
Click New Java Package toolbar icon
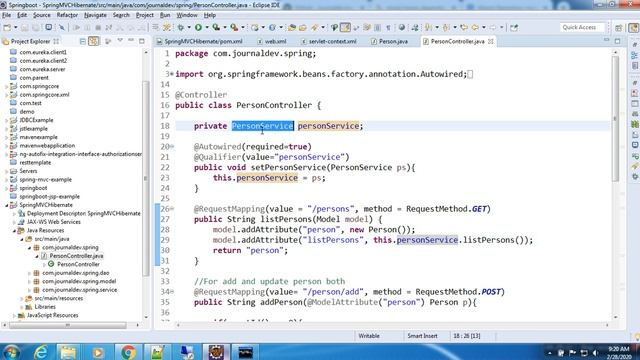(255, 27)
